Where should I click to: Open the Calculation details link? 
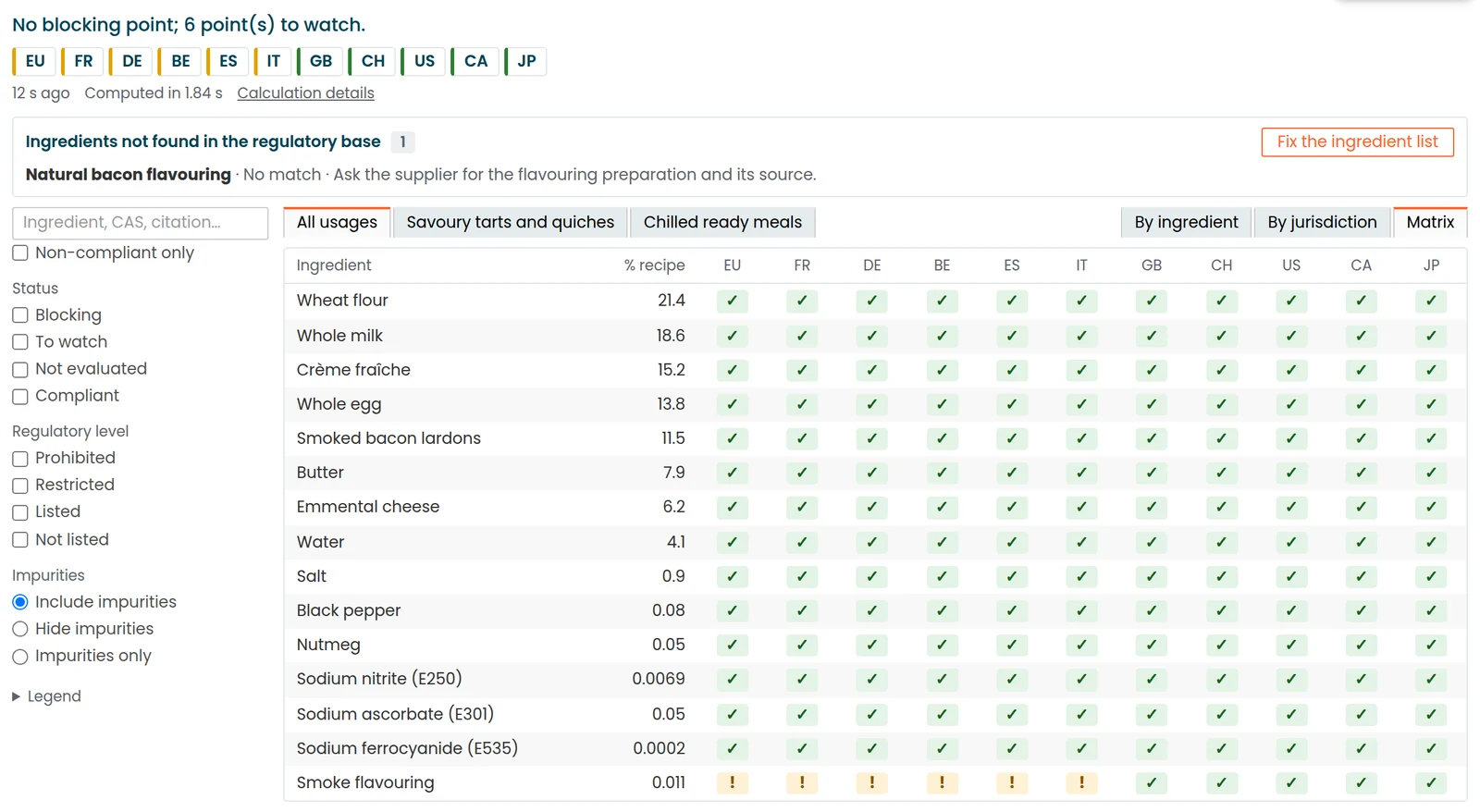click(305, 93)
